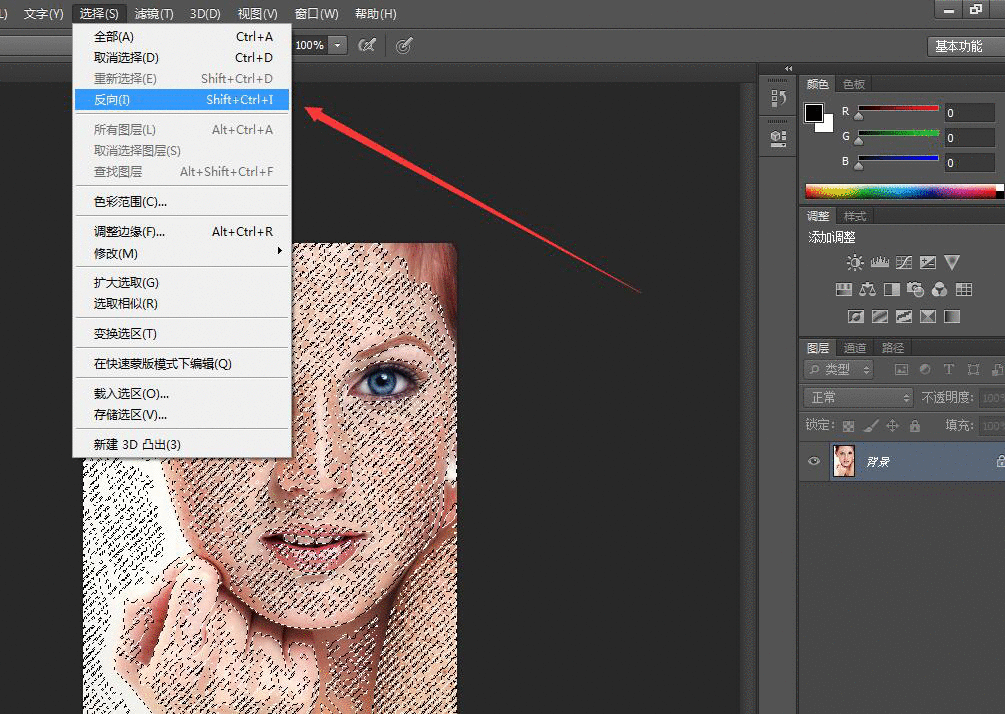
Task: Click the Channel Mixer adjustment icon
Action: [939, 290]
